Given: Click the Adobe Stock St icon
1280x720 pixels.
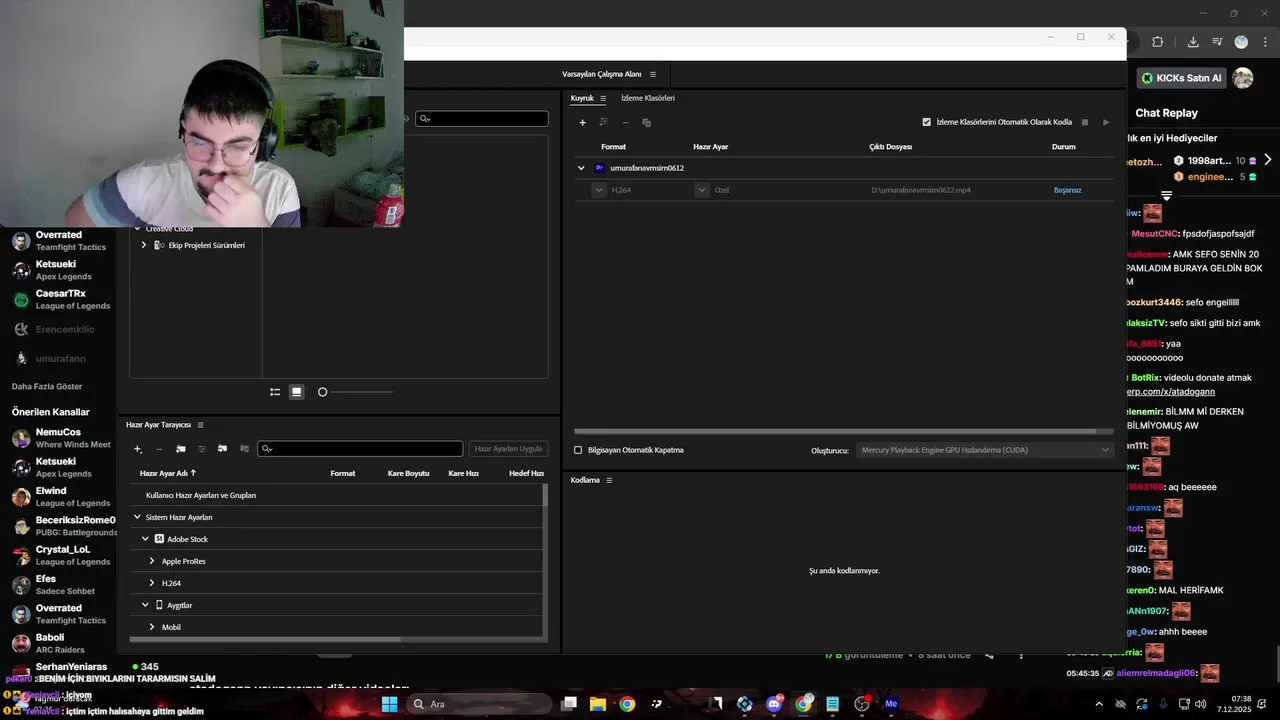Looking at the screenshot, I should (159, 539).
